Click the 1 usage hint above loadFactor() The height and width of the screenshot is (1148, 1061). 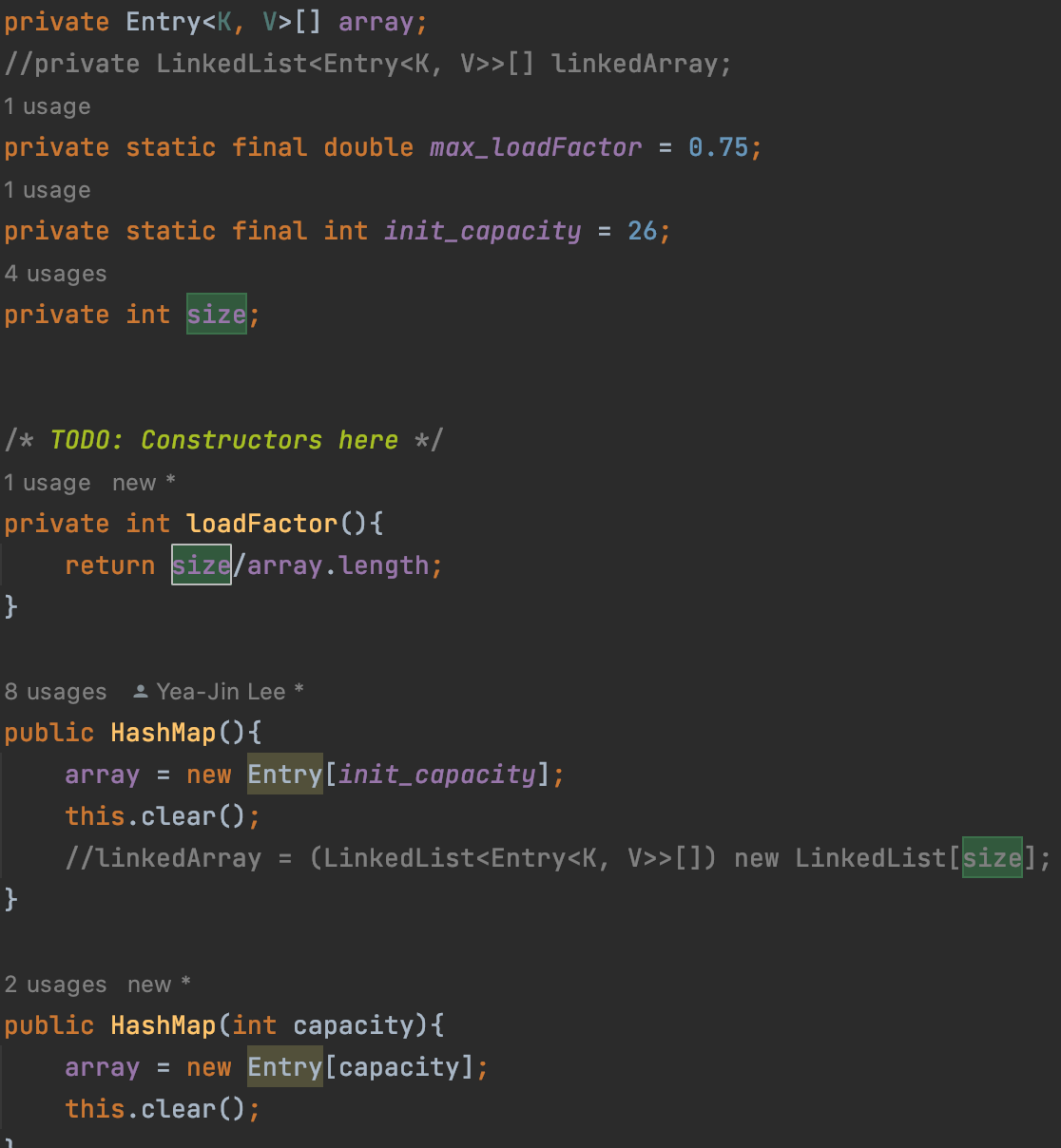pos(48,483)
